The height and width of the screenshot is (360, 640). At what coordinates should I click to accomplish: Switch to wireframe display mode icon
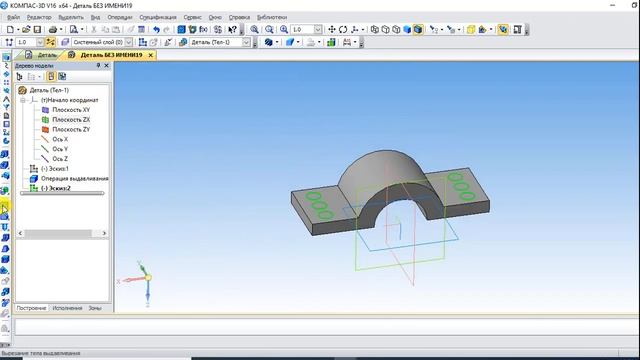374,29
